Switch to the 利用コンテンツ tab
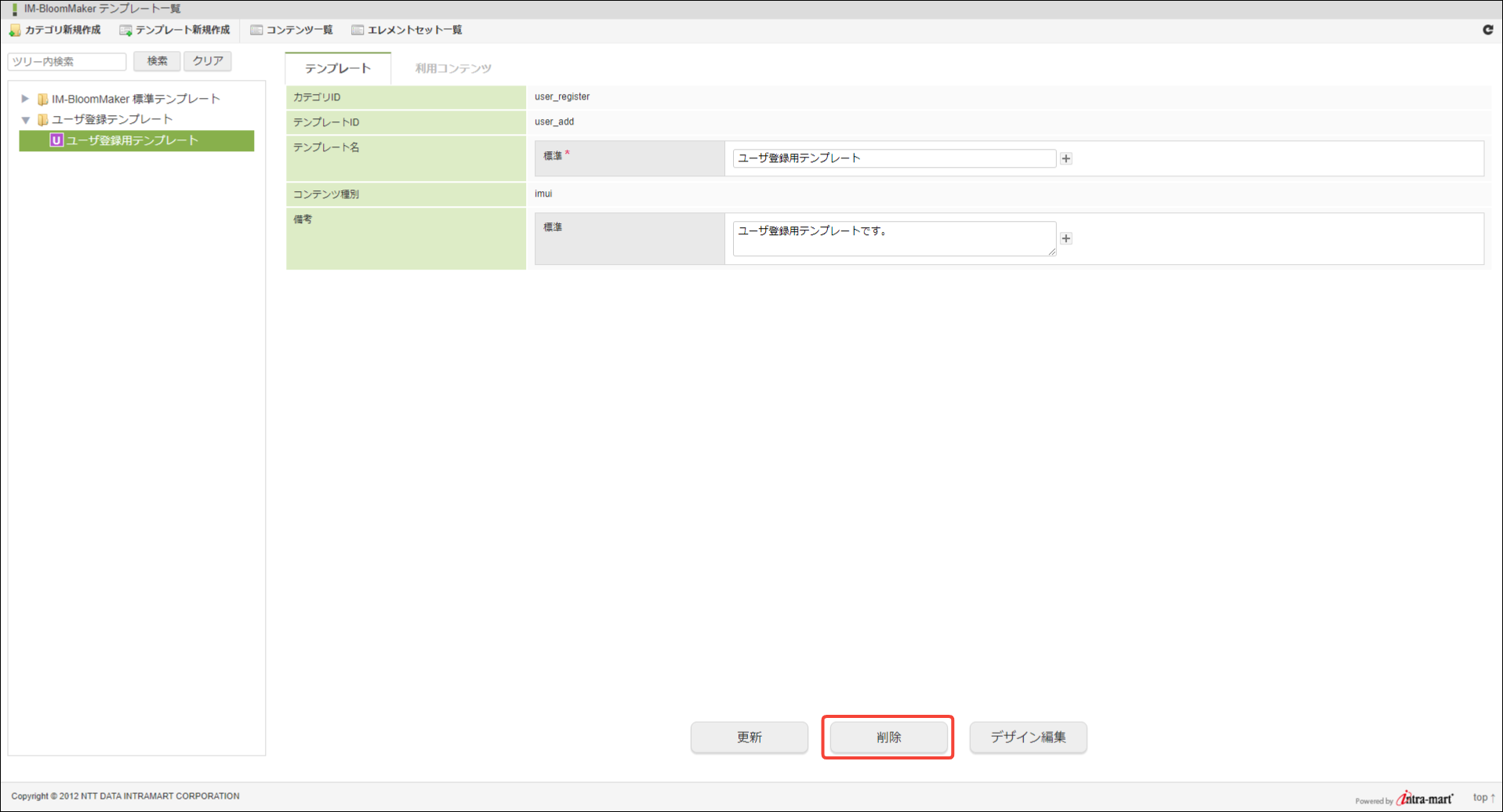 (453, 69)
